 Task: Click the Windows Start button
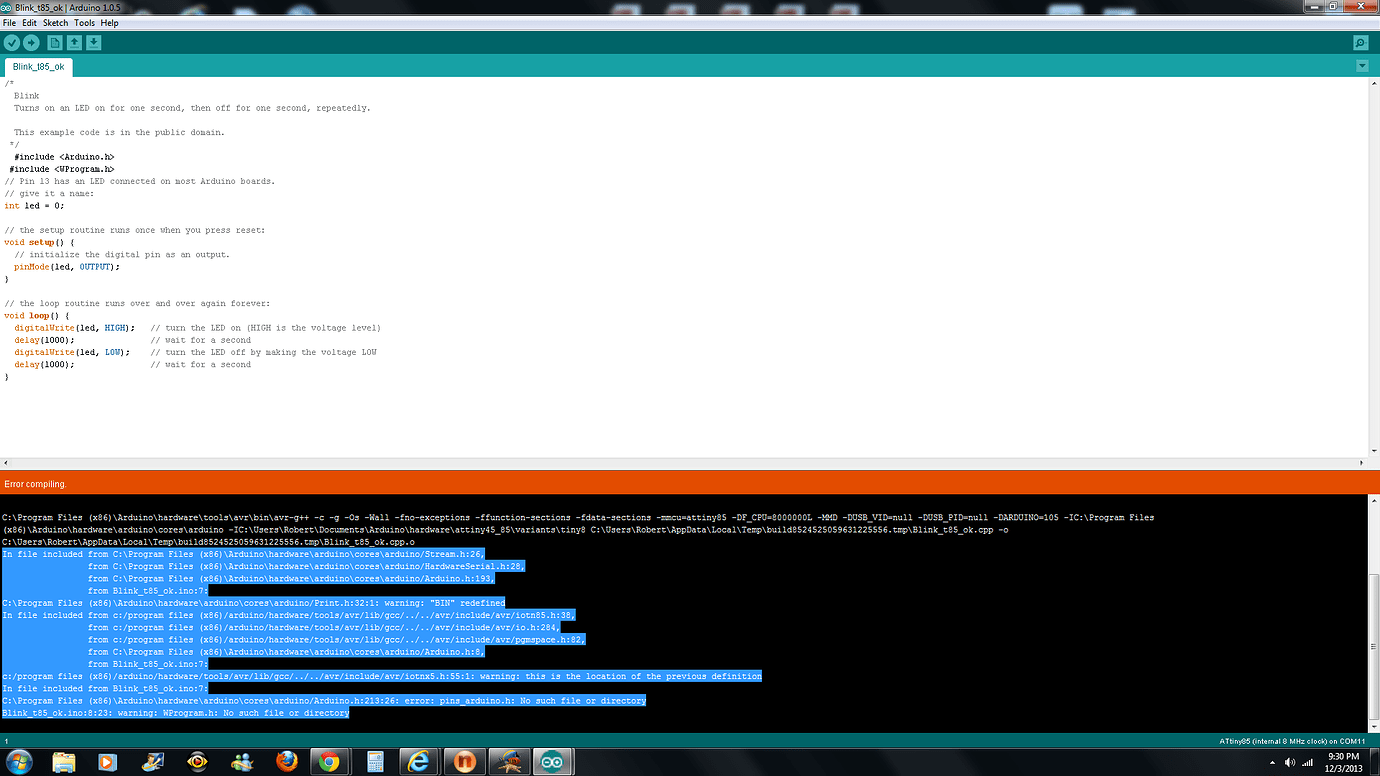(19, 761)
